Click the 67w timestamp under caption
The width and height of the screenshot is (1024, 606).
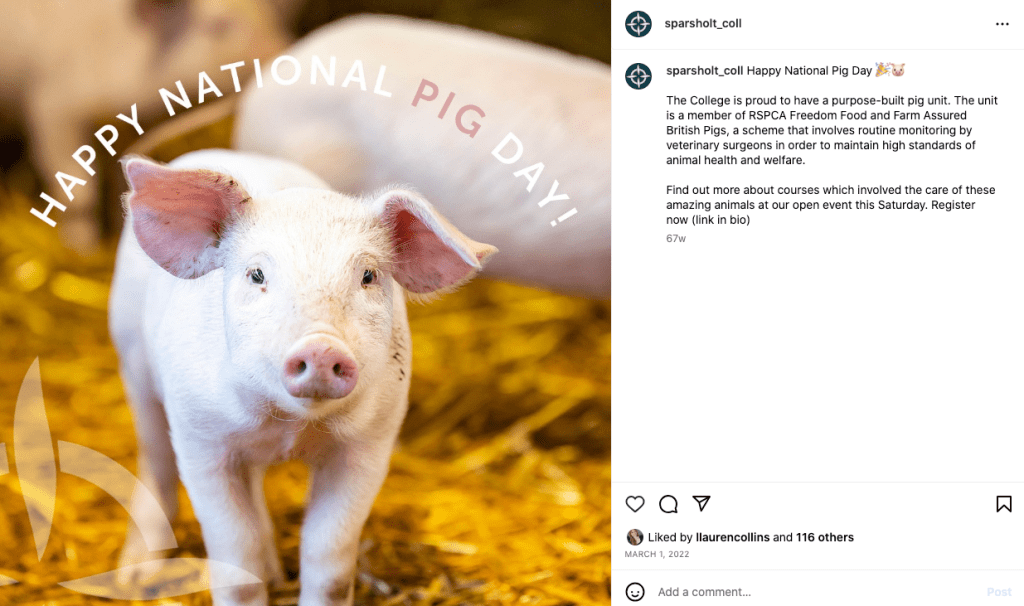tap(676, 238)
